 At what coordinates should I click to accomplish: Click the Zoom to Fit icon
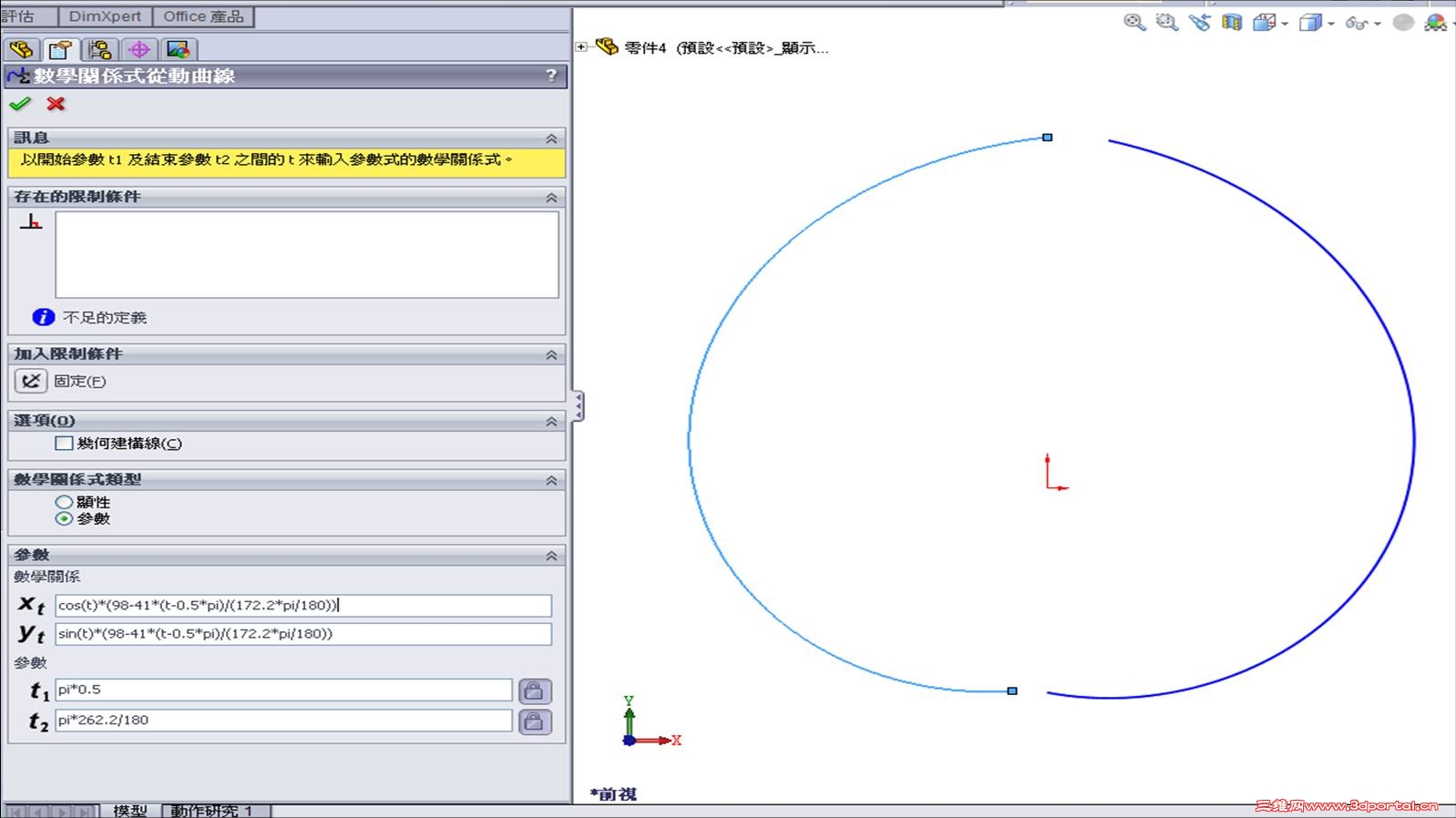[1134, 22]
